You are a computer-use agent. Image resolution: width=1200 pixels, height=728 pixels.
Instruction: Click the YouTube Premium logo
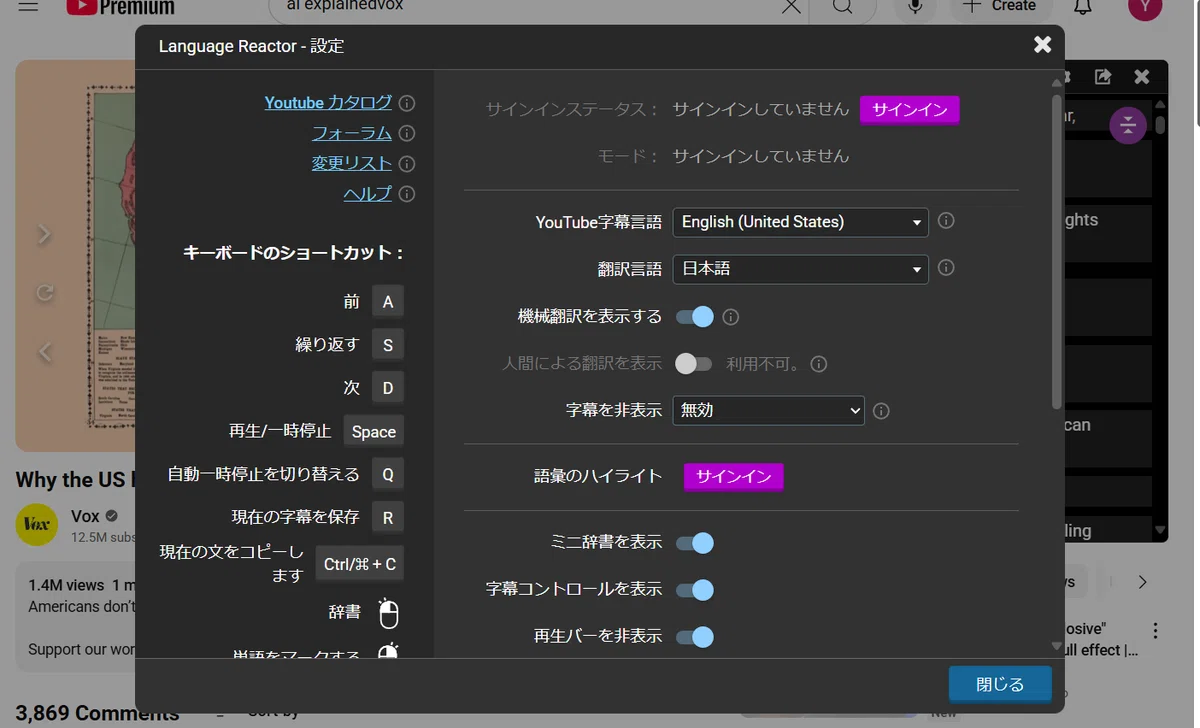pos(121,7)
